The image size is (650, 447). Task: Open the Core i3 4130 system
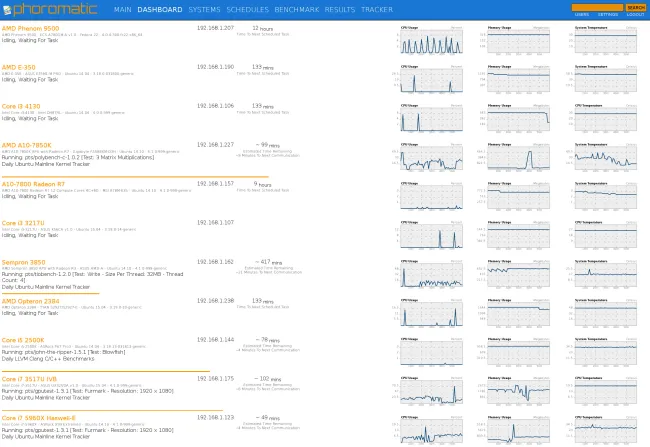pos(21,106)
